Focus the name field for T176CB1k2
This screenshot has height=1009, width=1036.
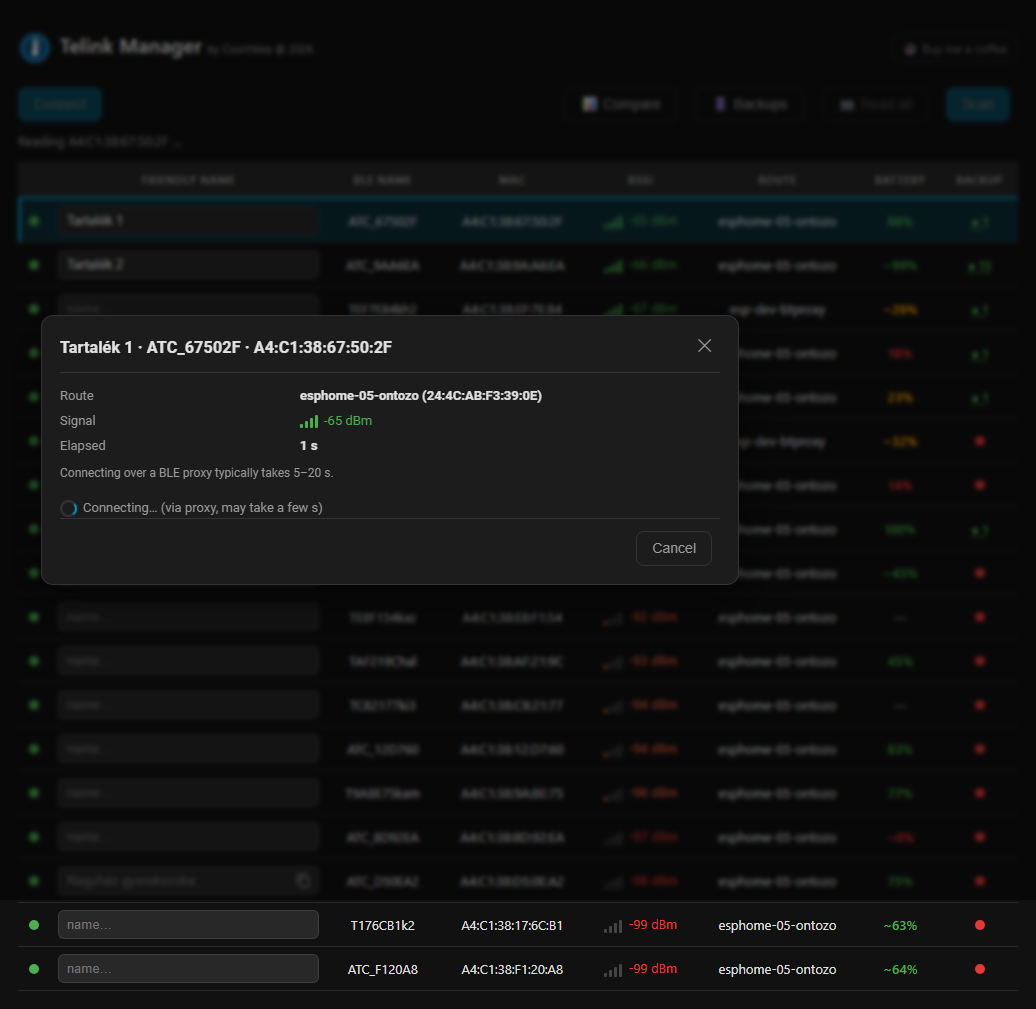(188, 924)
